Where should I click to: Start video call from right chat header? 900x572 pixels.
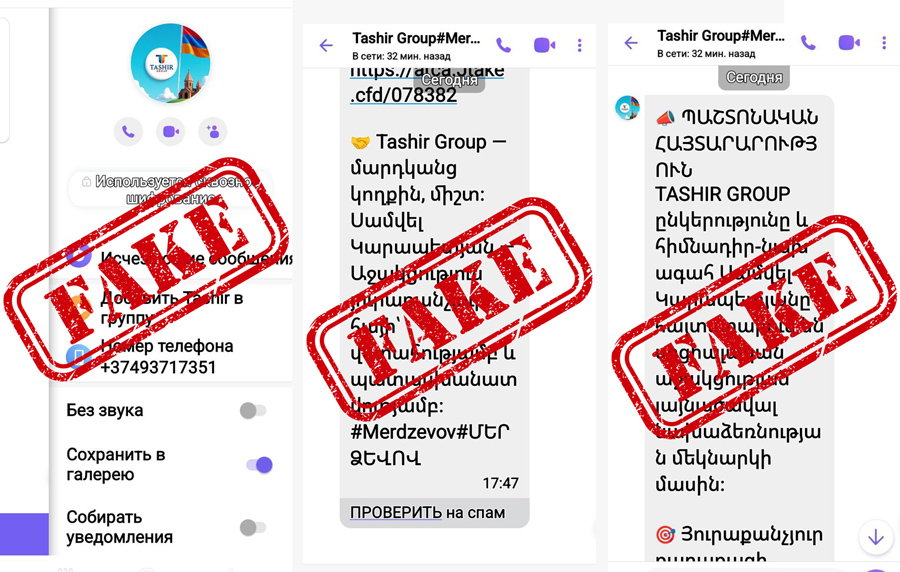[x=849, y=43]
